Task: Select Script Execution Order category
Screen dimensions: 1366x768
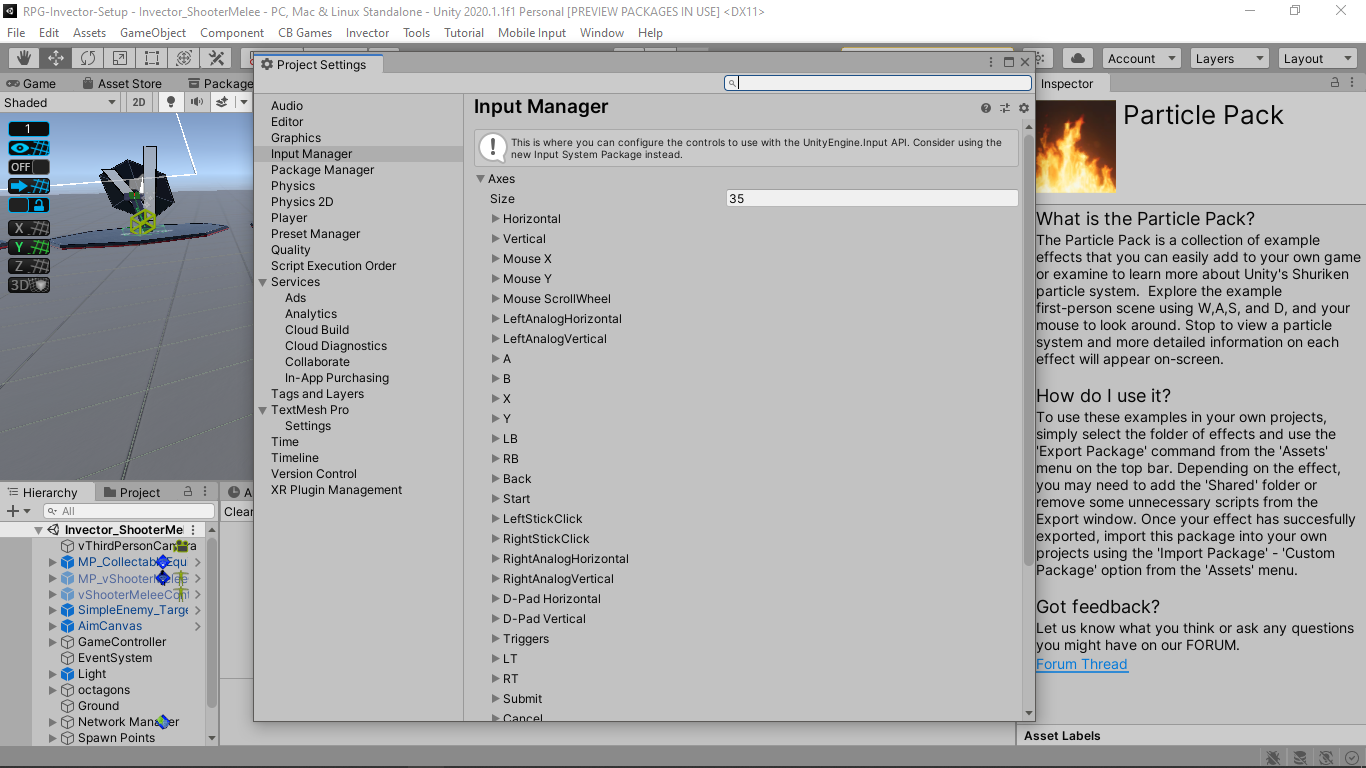Action: tap(333, 266)
